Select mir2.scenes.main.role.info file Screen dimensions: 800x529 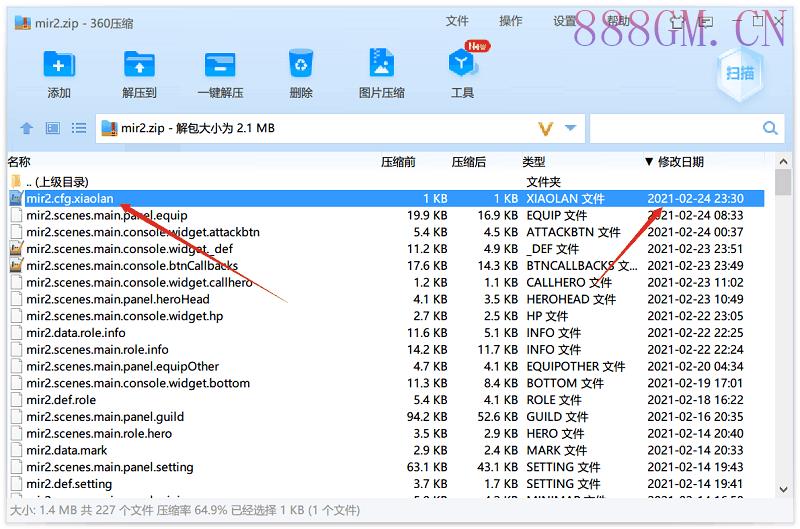click(386, 349)
